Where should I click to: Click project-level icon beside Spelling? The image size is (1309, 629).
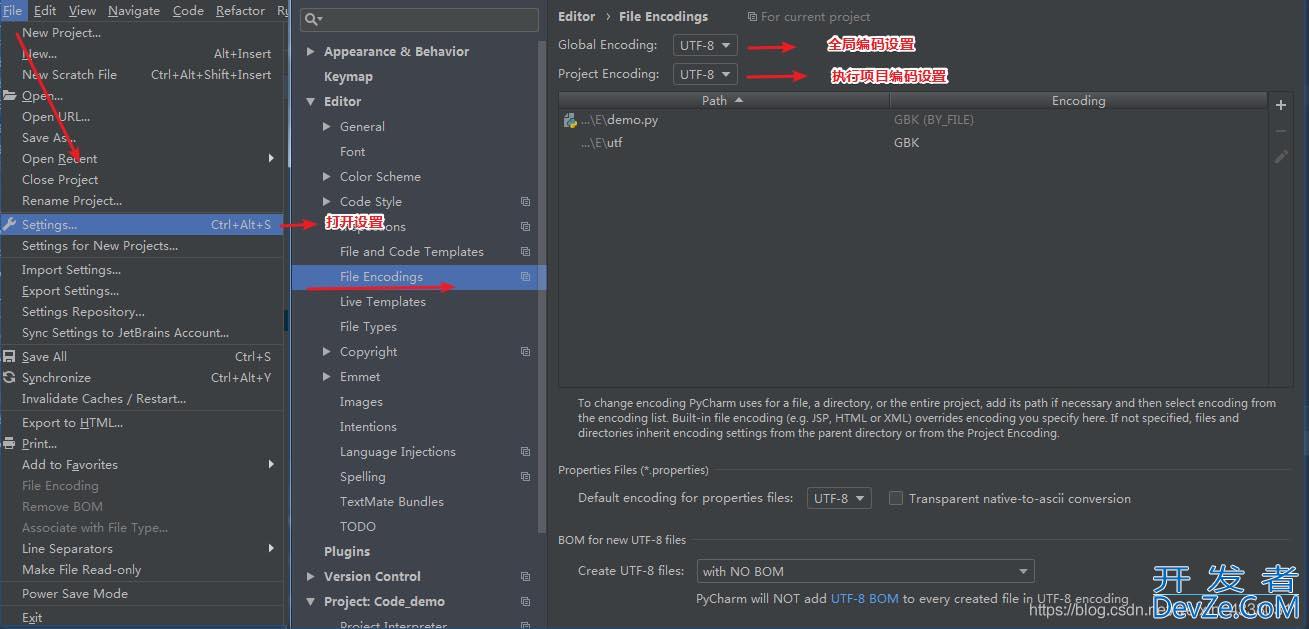pos(525,477)
